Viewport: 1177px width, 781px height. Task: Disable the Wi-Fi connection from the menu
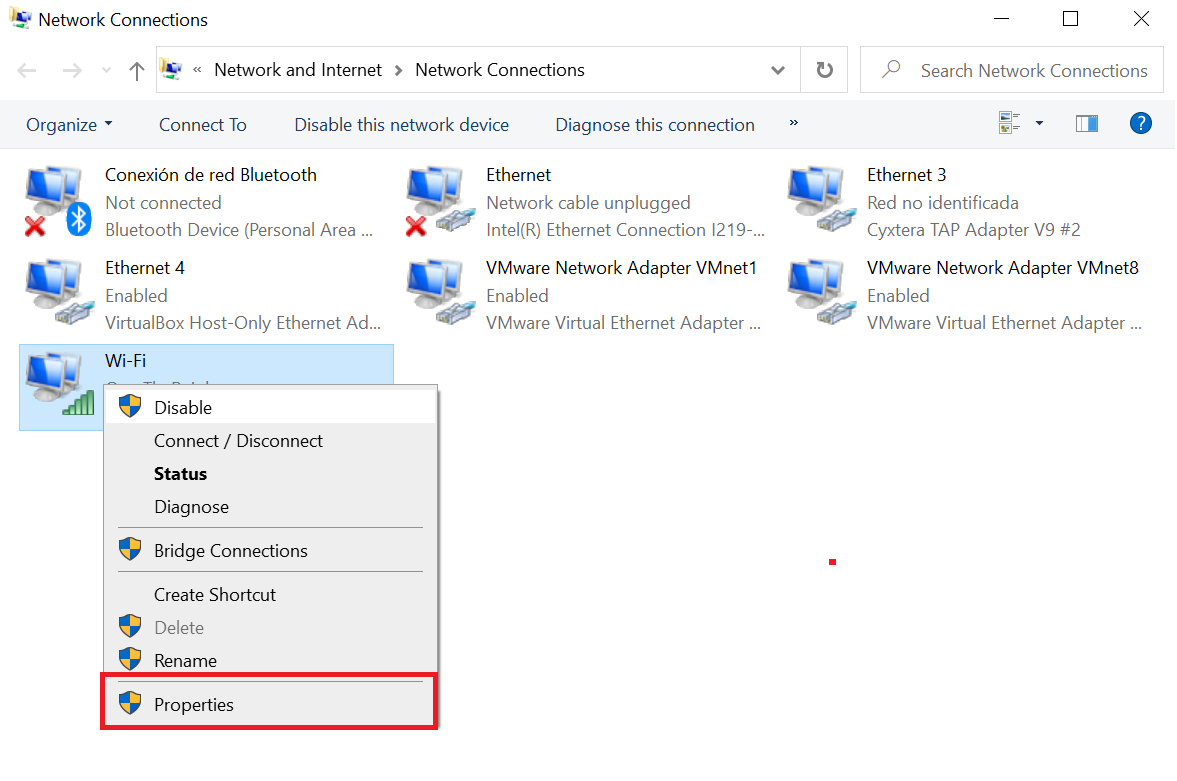pyautogui.click(x=182, y=406)
